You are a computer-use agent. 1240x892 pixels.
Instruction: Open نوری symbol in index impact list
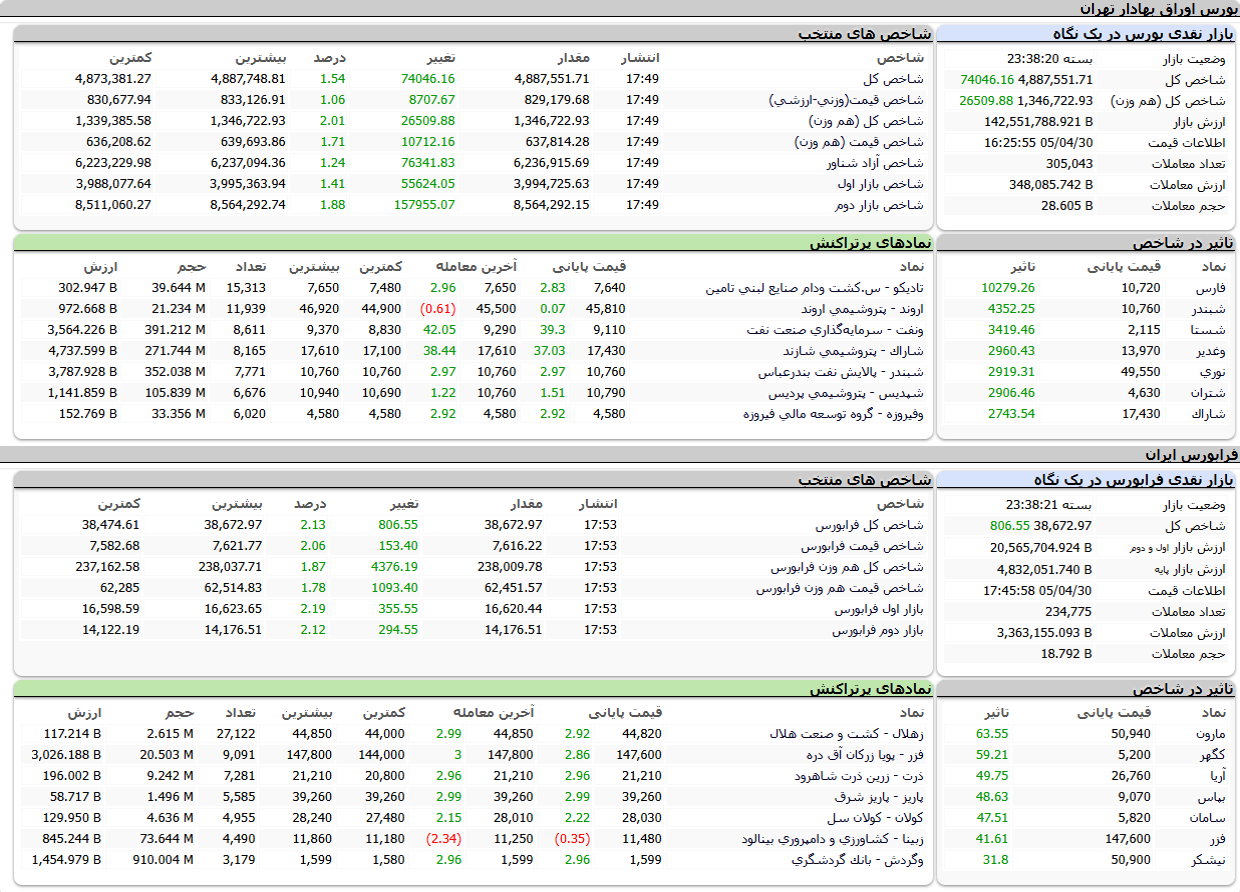tap(1213, 372)
